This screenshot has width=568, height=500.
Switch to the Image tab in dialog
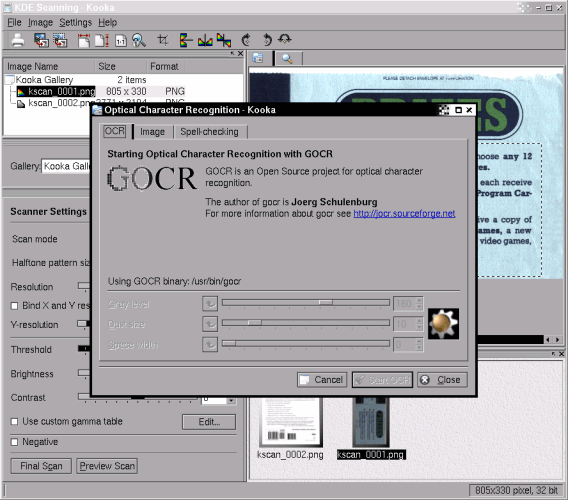153,132
